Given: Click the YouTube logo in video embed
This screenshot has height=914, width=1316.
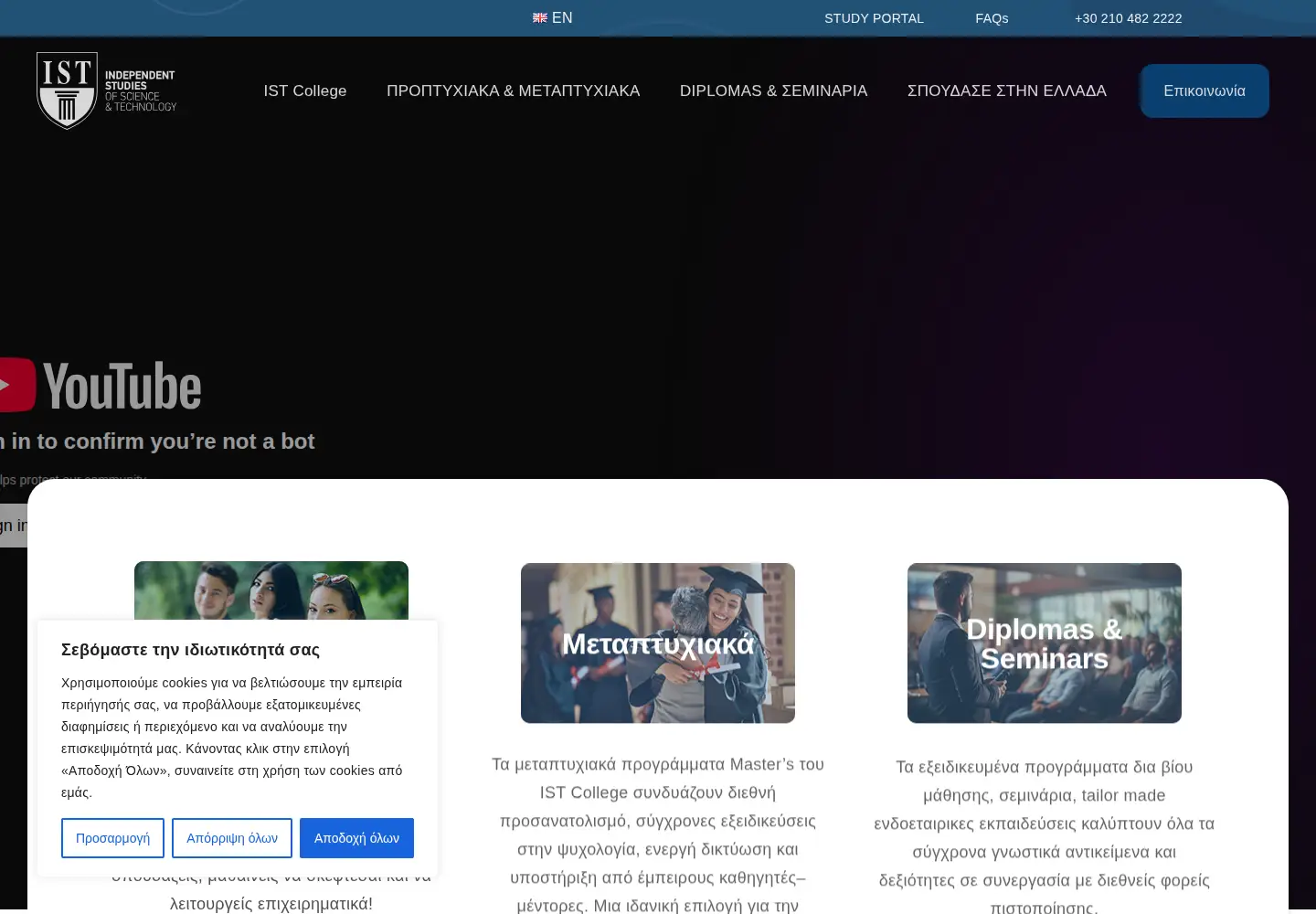Looking at the screenshot, I should (x=101, y=386).
